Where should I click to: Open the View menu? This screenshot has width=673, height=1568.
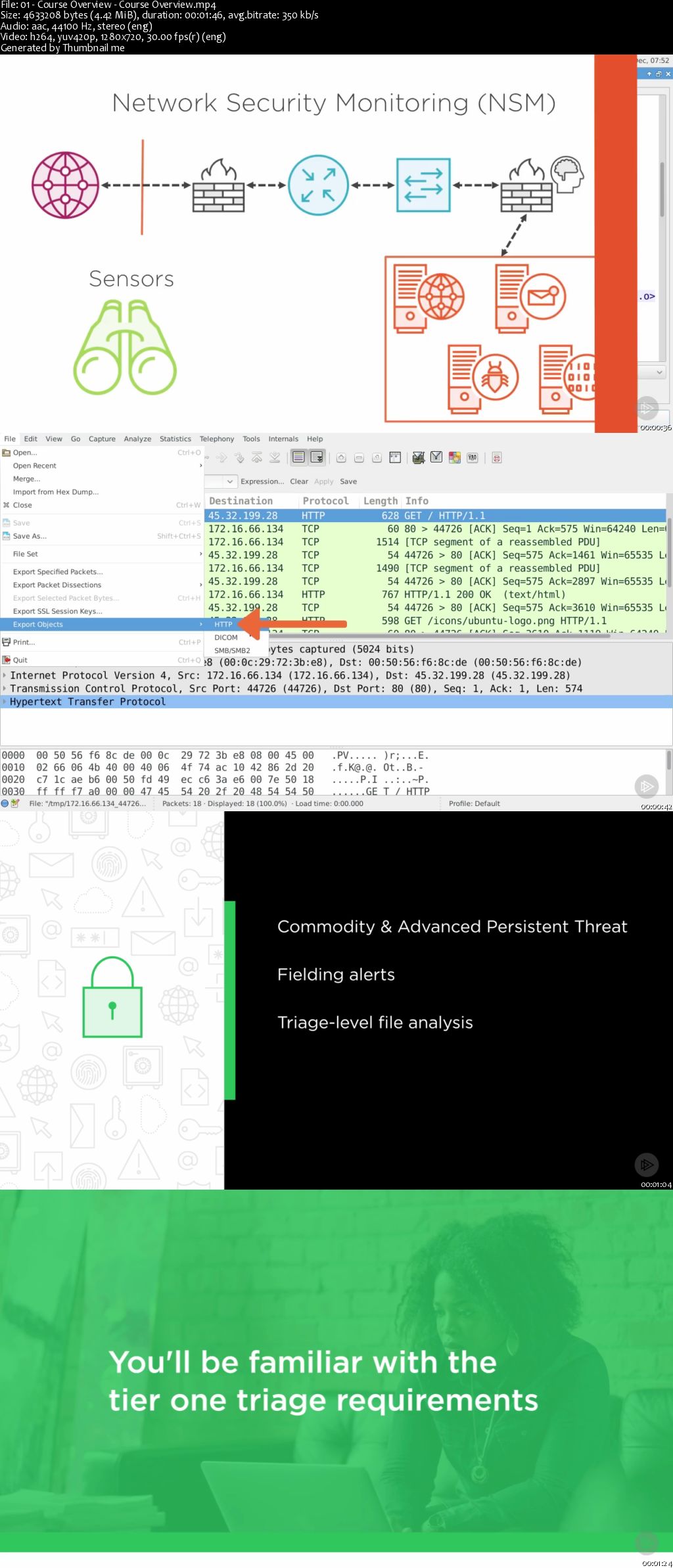click(54, 439)
